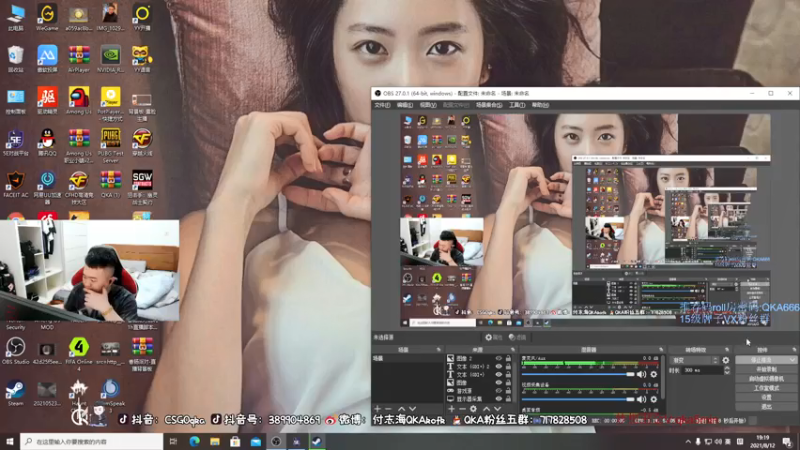Adjust the 麦克风/Aux volume slider
The width and height of the screenshot is (800, 450).
click(578, 374)
